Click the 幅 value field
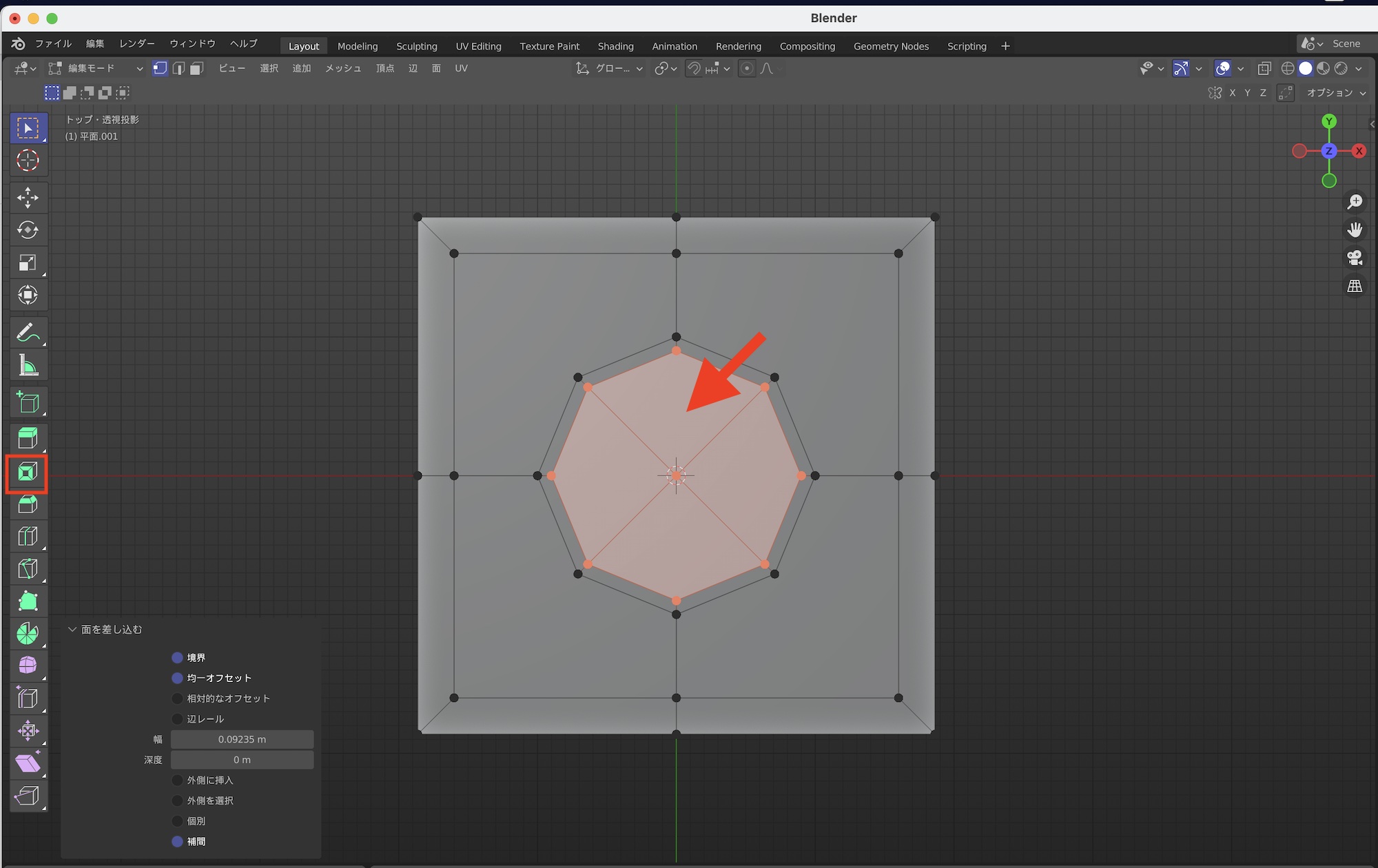This screenshot has height=868, width=1378. click(242, 739)
